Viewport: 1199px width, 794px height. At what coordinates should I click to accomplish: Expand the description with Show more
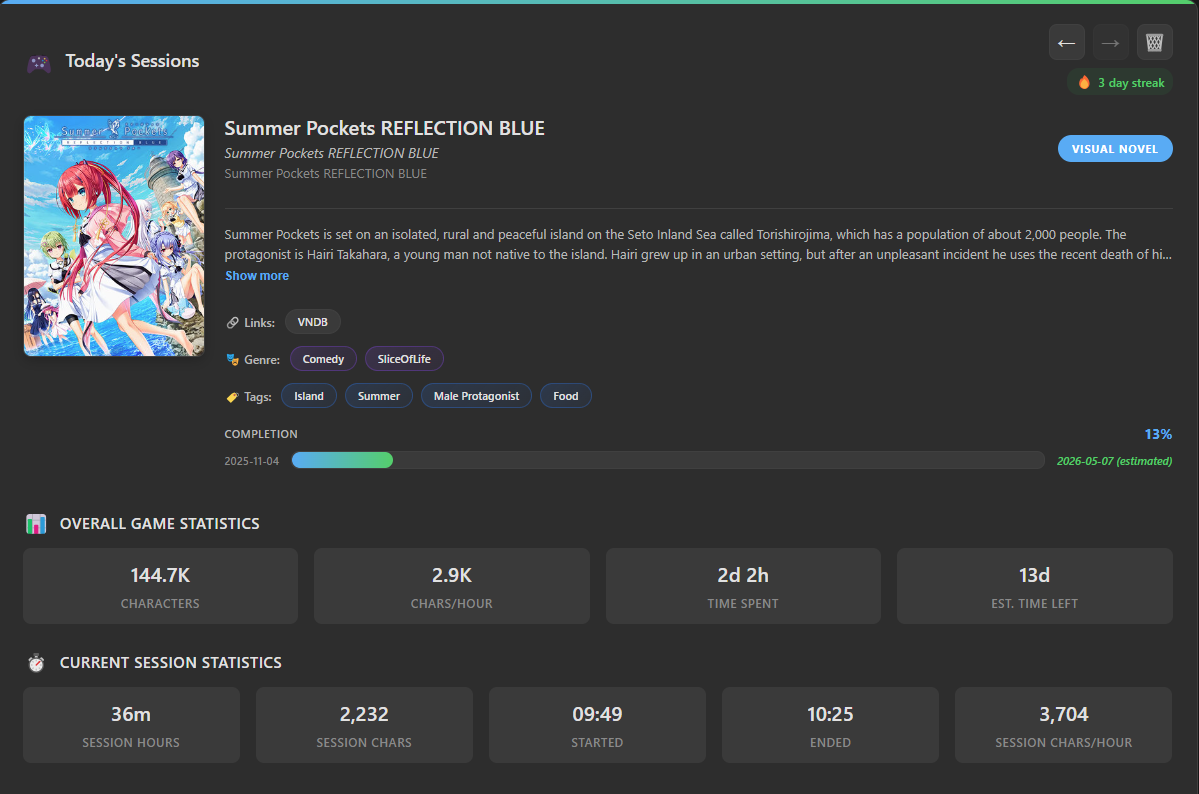click(x=257, y=275)
